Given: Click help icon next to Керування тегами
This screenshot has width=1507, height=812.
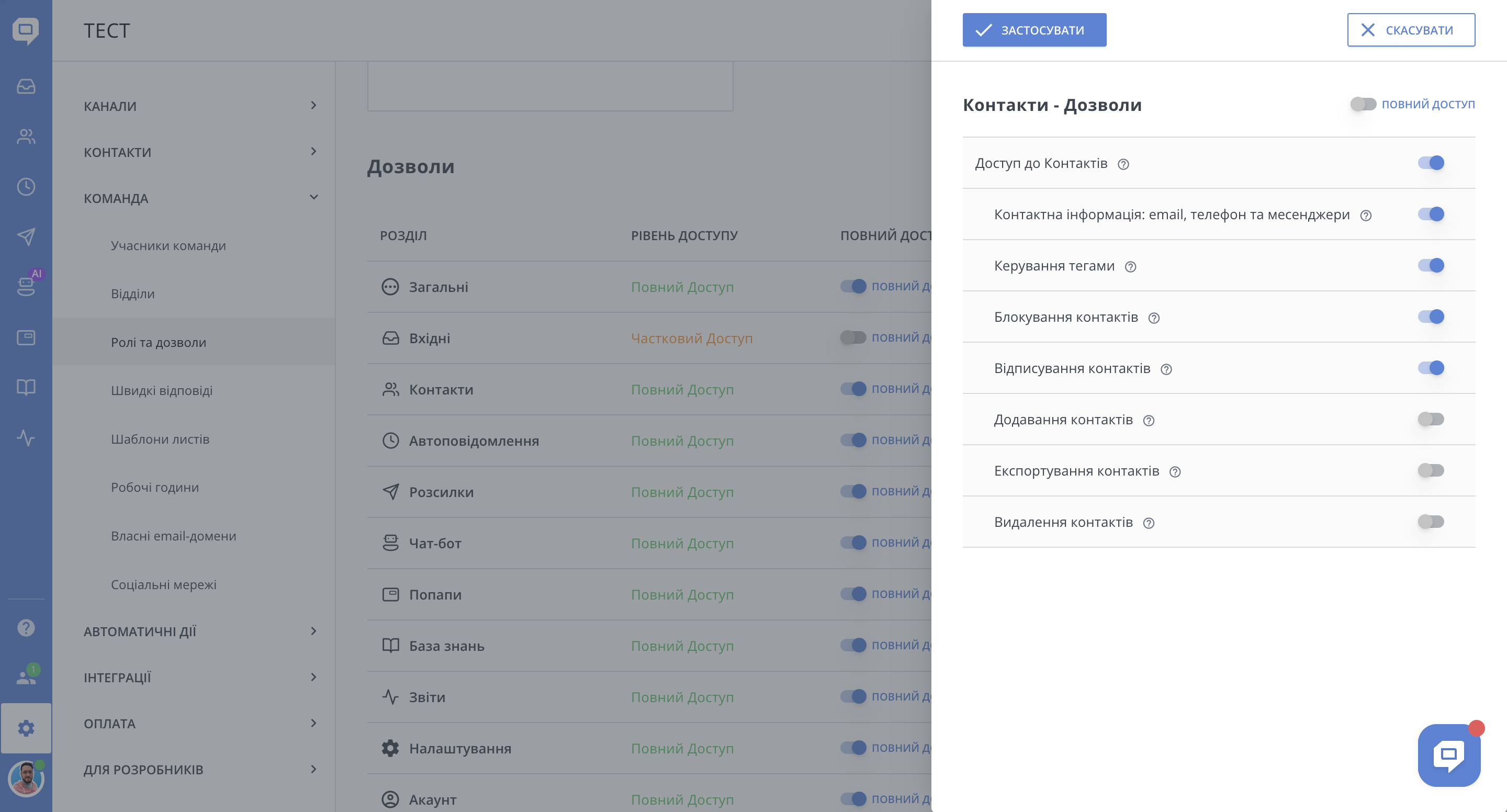Looking at the screenshot, I should click(x=1130, y=267).
